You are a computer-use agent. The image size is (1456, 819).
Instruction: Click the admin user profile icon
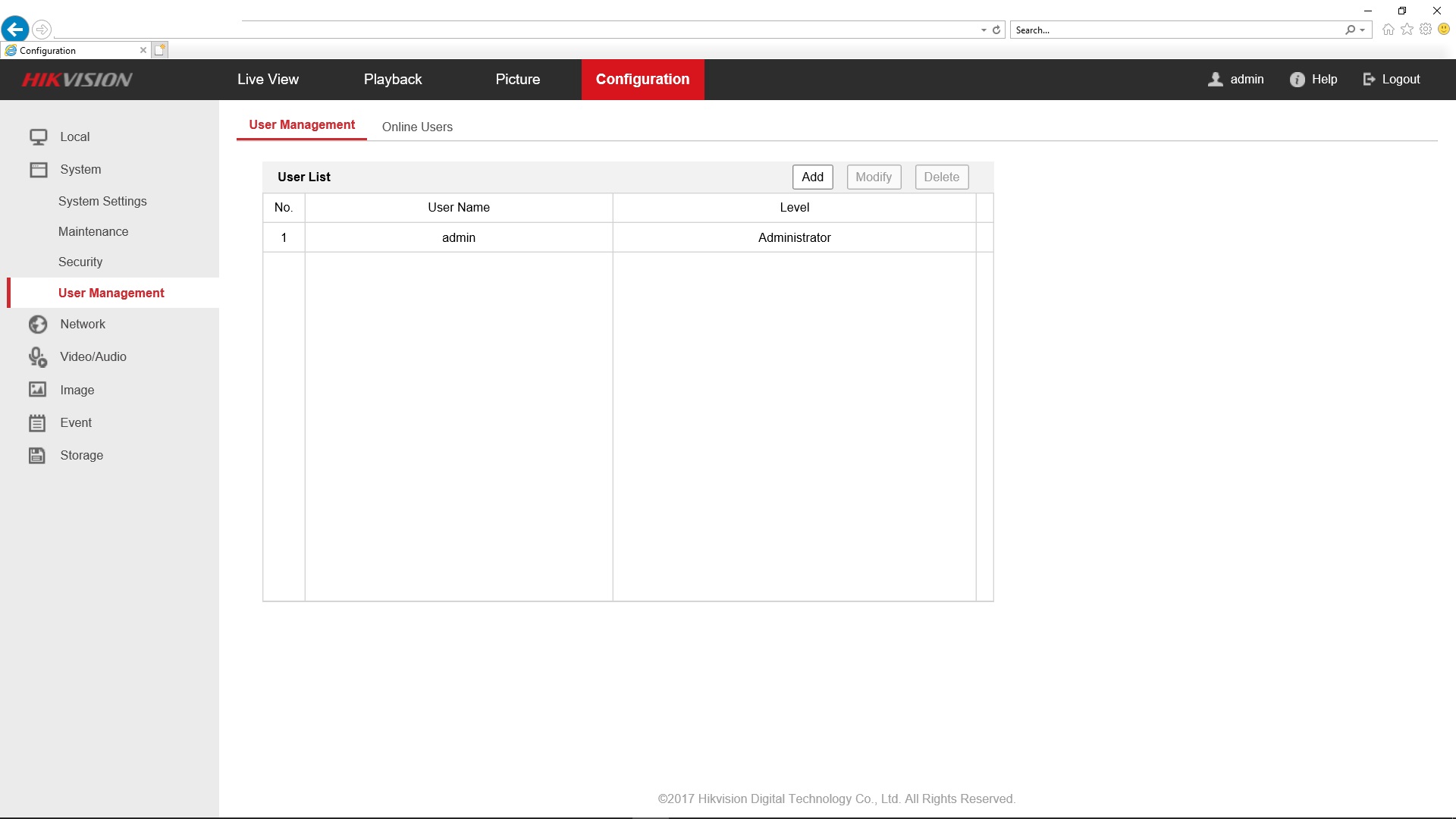pyautogui.click(x=1216, y=80)
